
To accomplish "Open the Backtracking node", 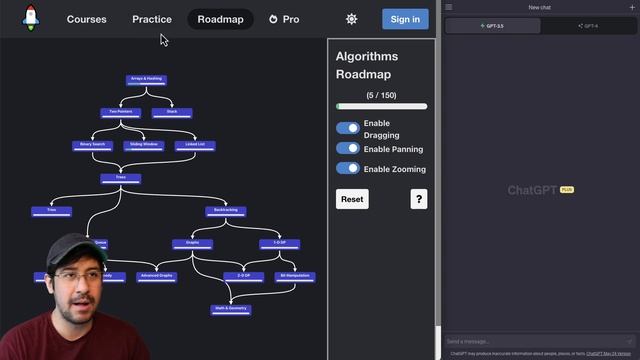I will click(226, 211).
